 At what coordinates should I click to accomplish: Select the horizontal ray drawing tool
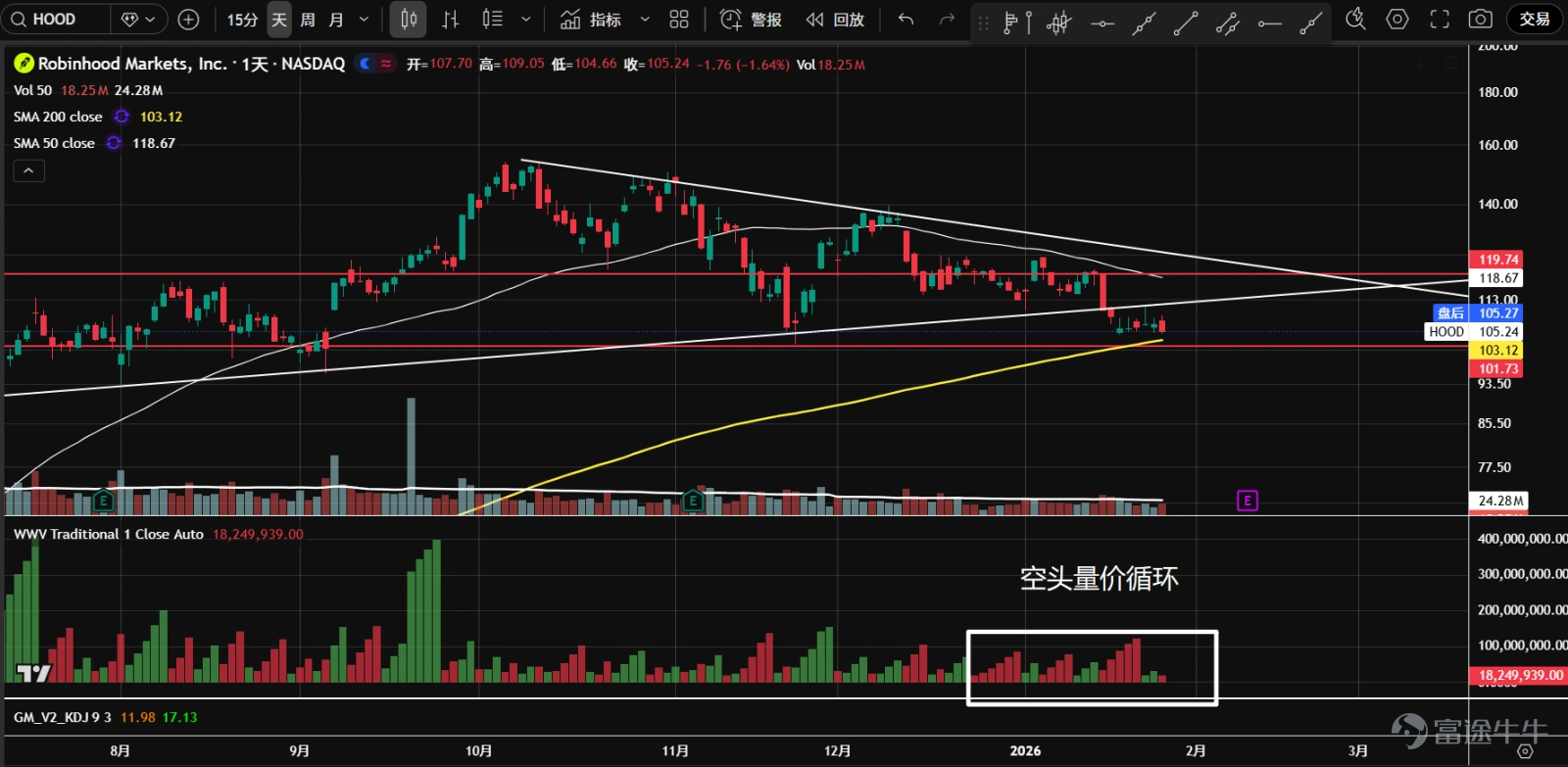tap(1269, 22)
